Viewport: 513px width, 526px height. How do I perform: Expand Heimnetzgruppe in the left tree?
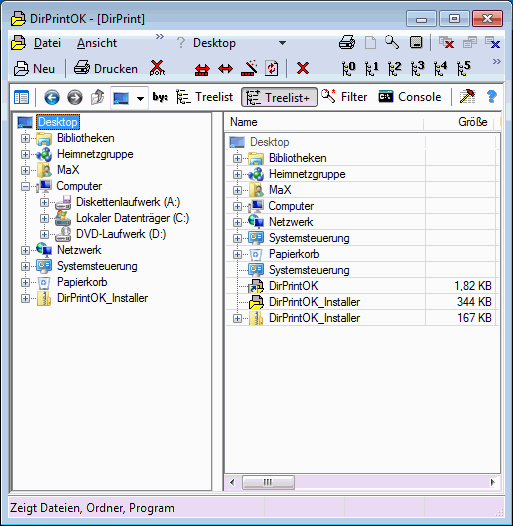point(25,154)
